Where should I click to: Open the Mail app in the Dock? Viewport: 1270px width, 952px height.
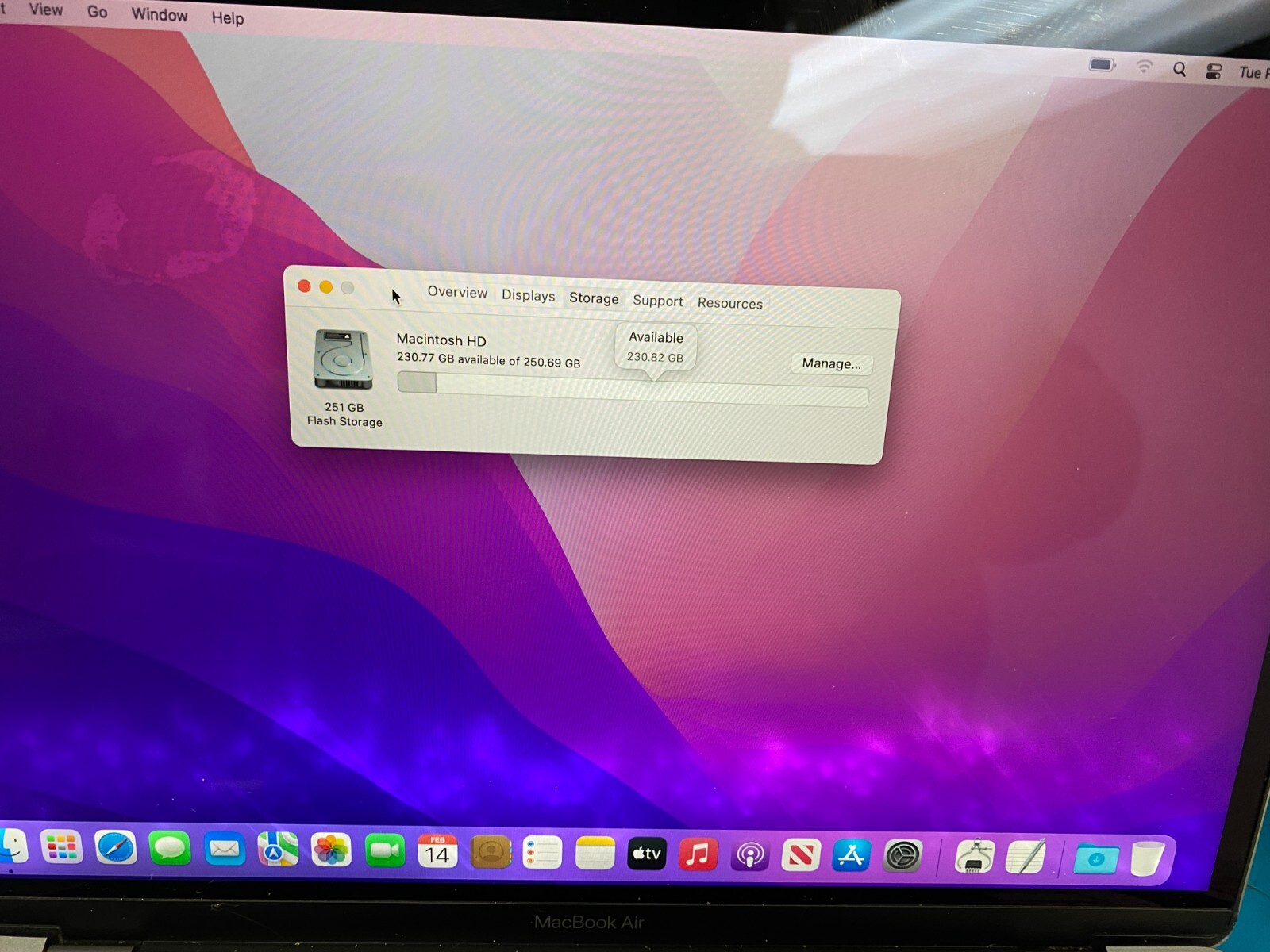click(224, 850)
